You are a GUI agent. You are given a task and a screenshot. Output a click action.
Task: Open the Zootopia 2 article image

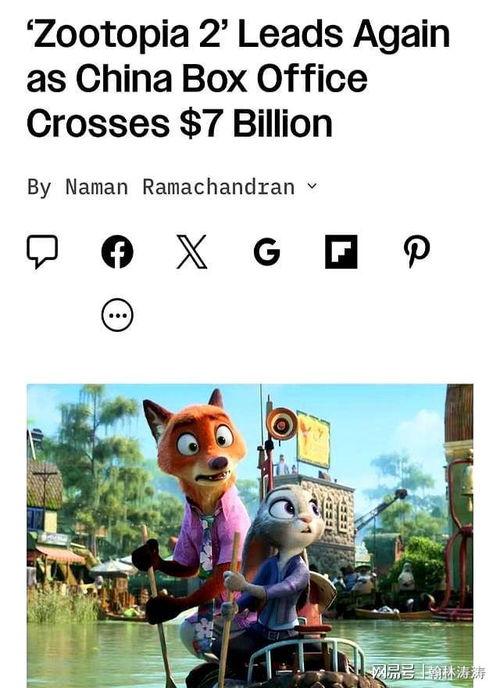click(250, 536)
